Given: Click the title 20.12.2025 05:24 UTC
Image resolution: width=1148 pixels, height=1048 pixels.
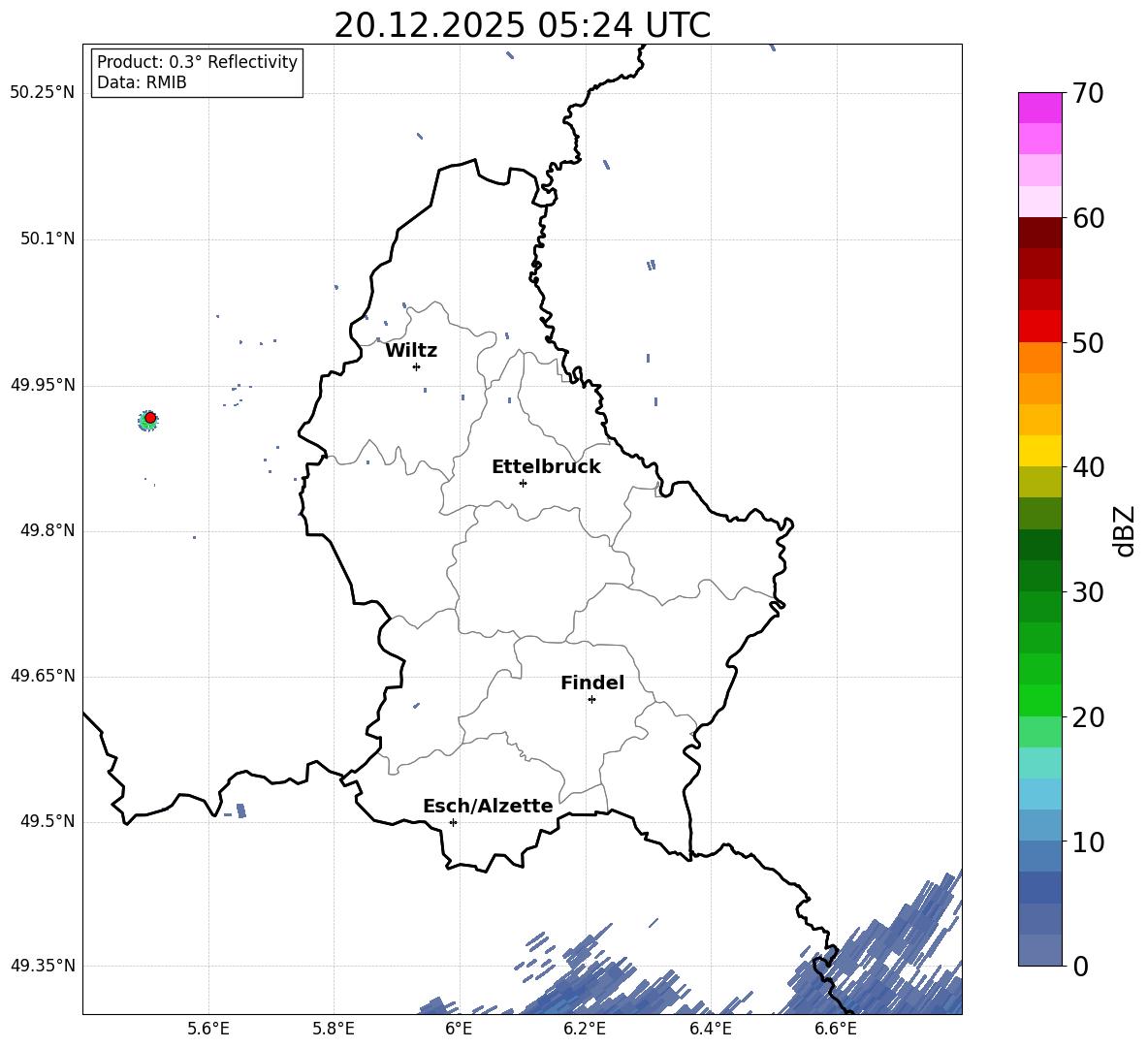Looking at the screenshot, I should click(523, 25).
